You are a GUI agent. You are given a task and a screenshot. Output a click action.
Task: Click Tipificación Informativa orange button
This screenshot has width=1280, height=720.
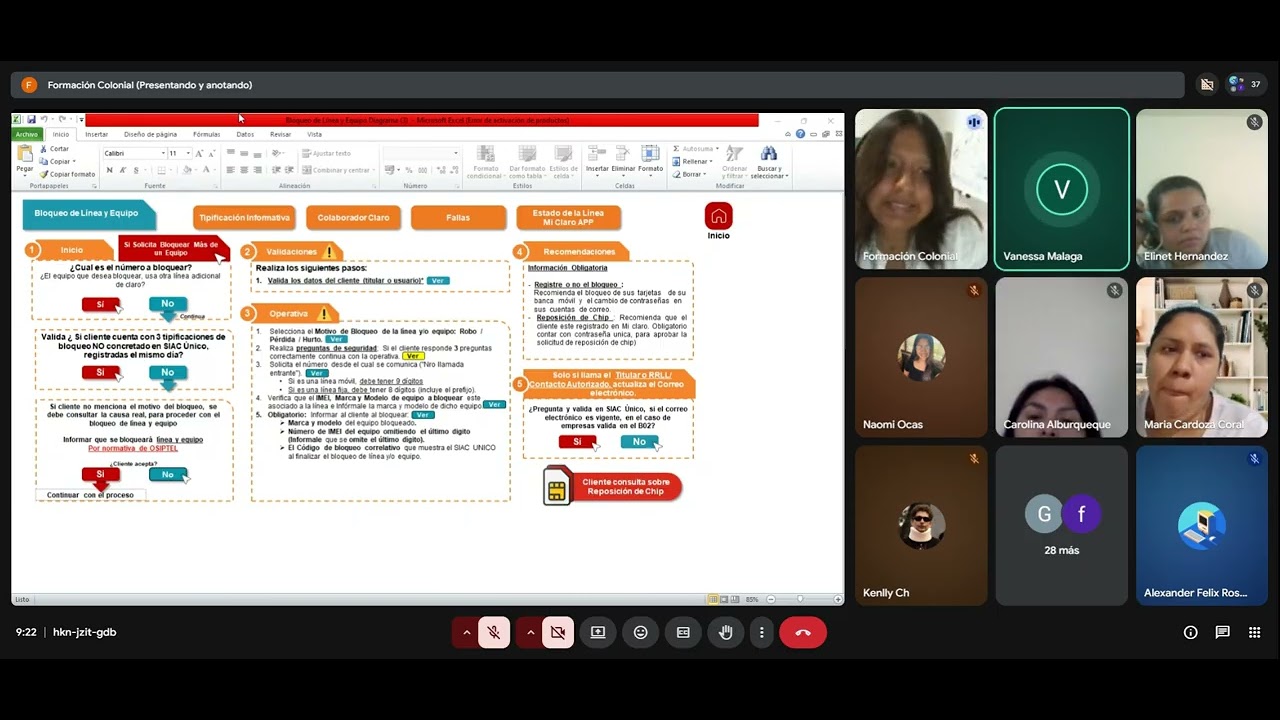coord(244,217)
